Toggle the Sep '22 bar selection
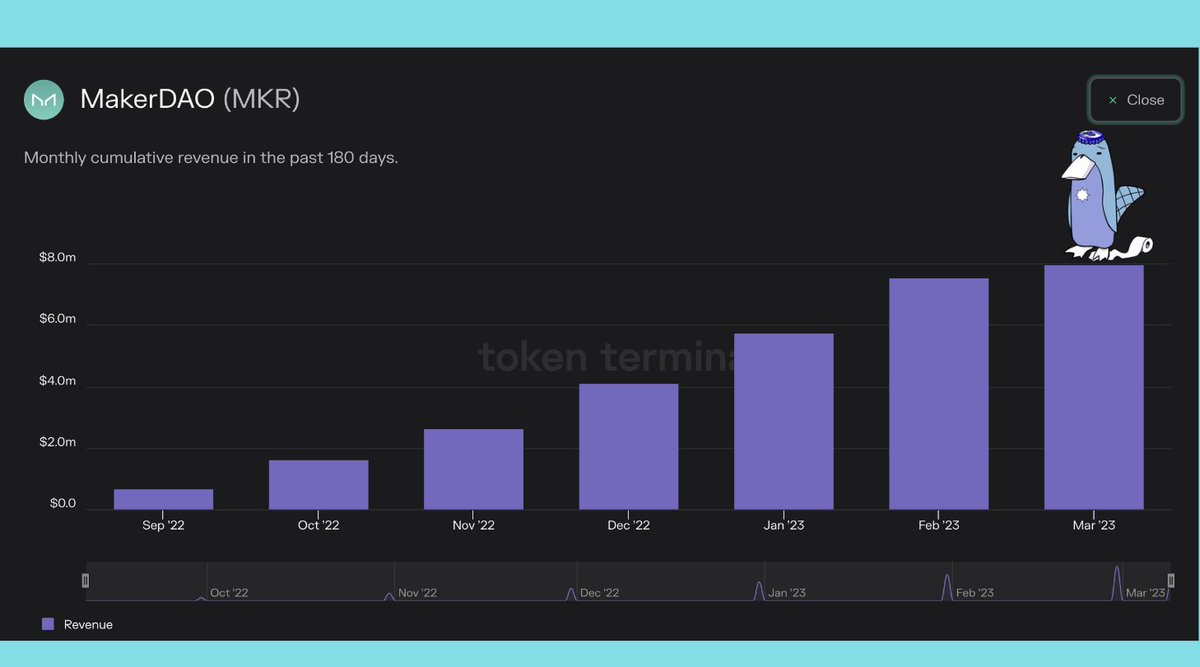The image size is (1200, 667). coord(163,495)
